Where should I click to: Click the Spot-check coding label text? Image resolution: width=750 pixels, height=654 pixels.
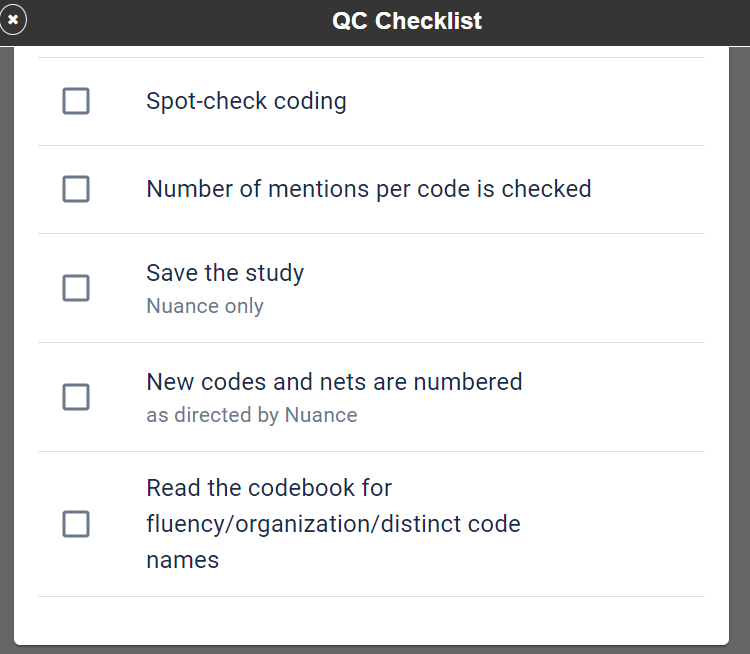pos(246,101)
